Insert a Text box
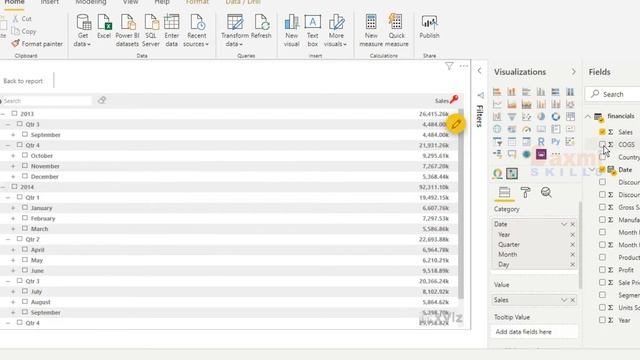Viewport: 640px width, 360px height. tap(313, 30)
